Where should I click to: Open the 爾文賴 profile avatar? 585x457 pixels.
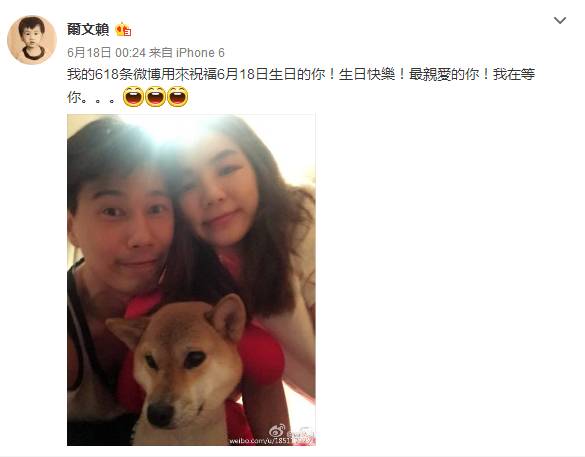[x=32, y=40]
